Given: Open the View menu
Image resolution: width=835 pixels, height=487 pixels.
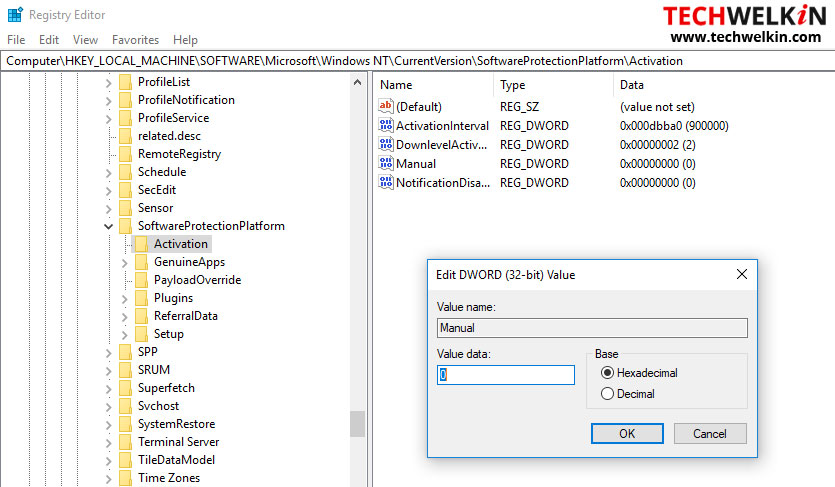Looking at the screenshot, I should [85, 39].
